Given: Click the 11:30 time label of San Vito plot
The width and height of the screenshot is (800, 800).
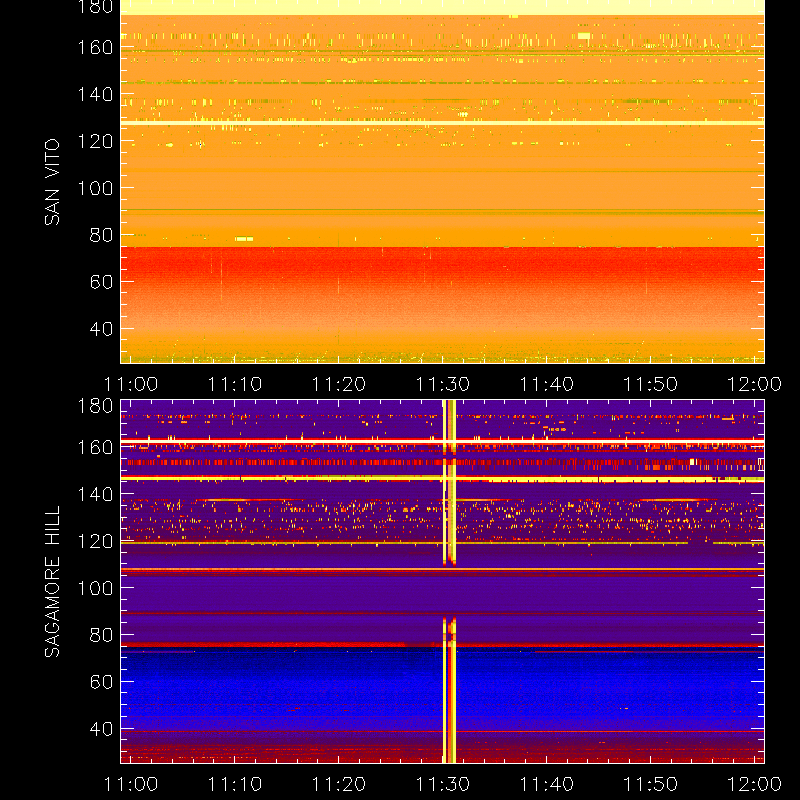Looking at the screenshot, I should click(442, 384).
